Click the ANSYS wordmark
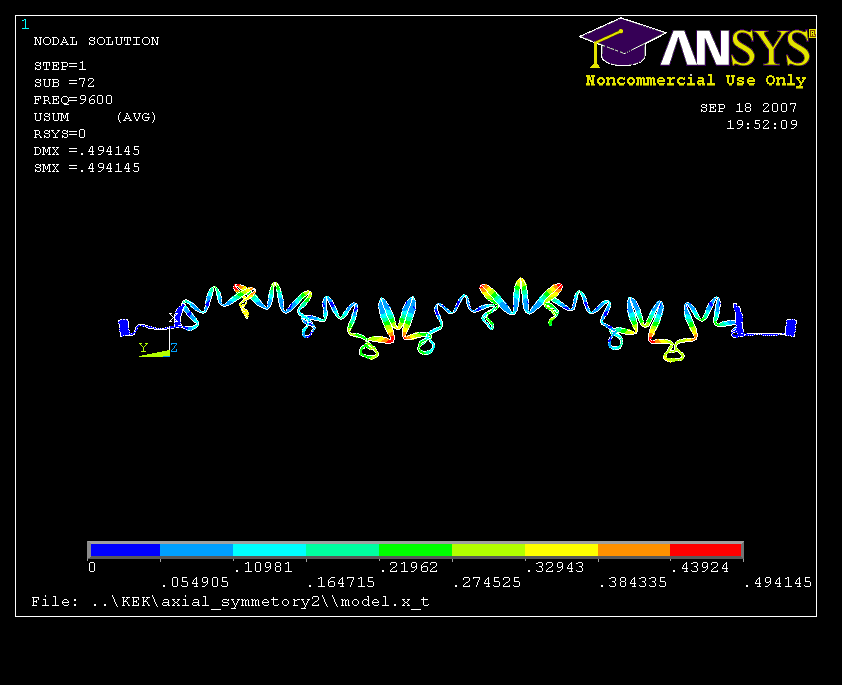The width and height of the screenshot is (842, 685). [x=736, y=48]
